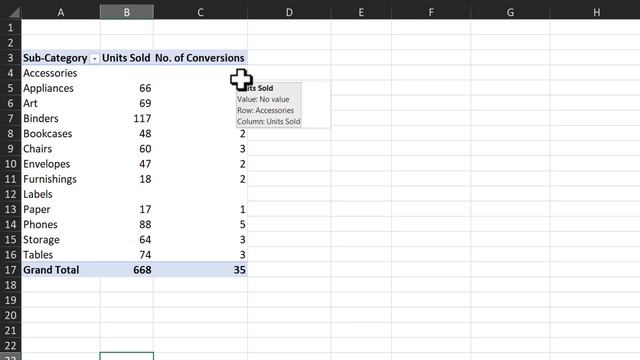Select row 17 header
640x360 pixels.
coord(11,270)
